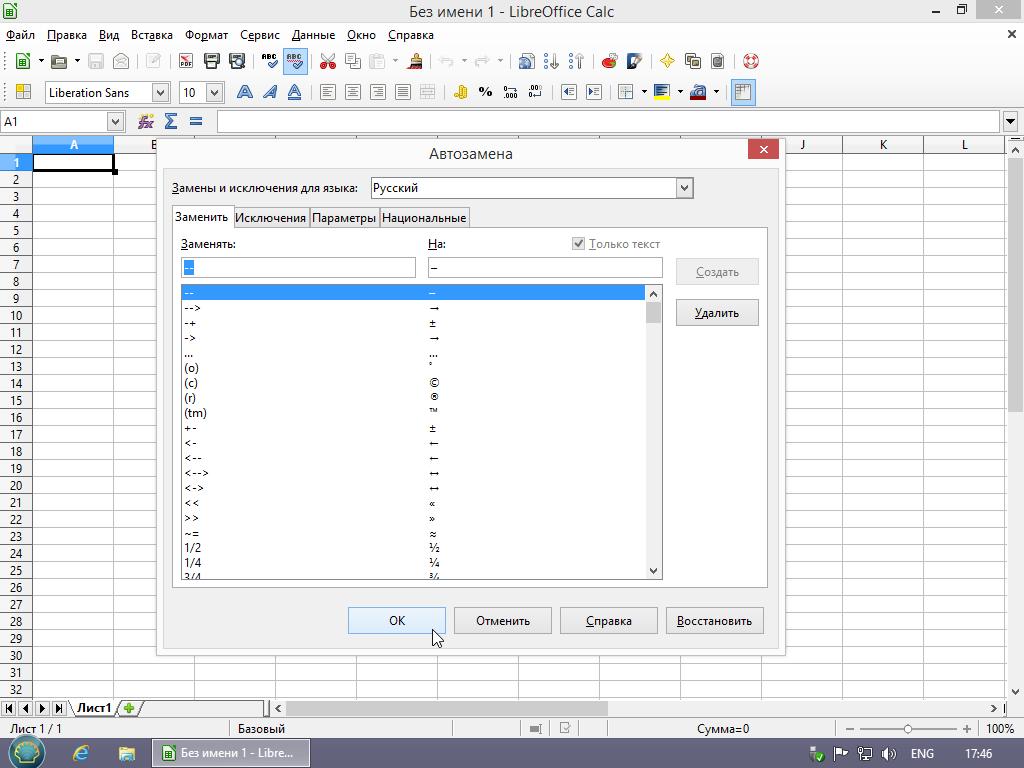Sort ascending

pos(551,61)
